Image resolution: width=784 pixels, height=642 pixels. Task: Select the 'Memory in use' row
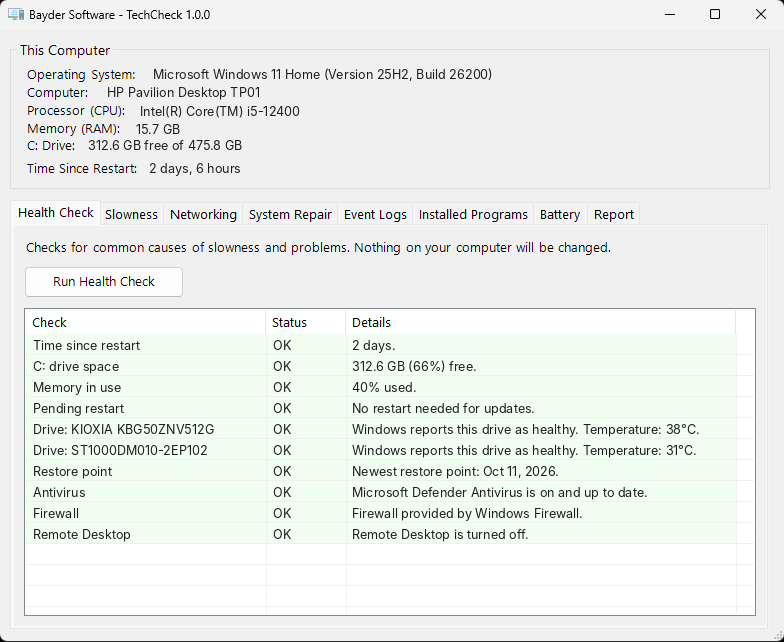381,388
